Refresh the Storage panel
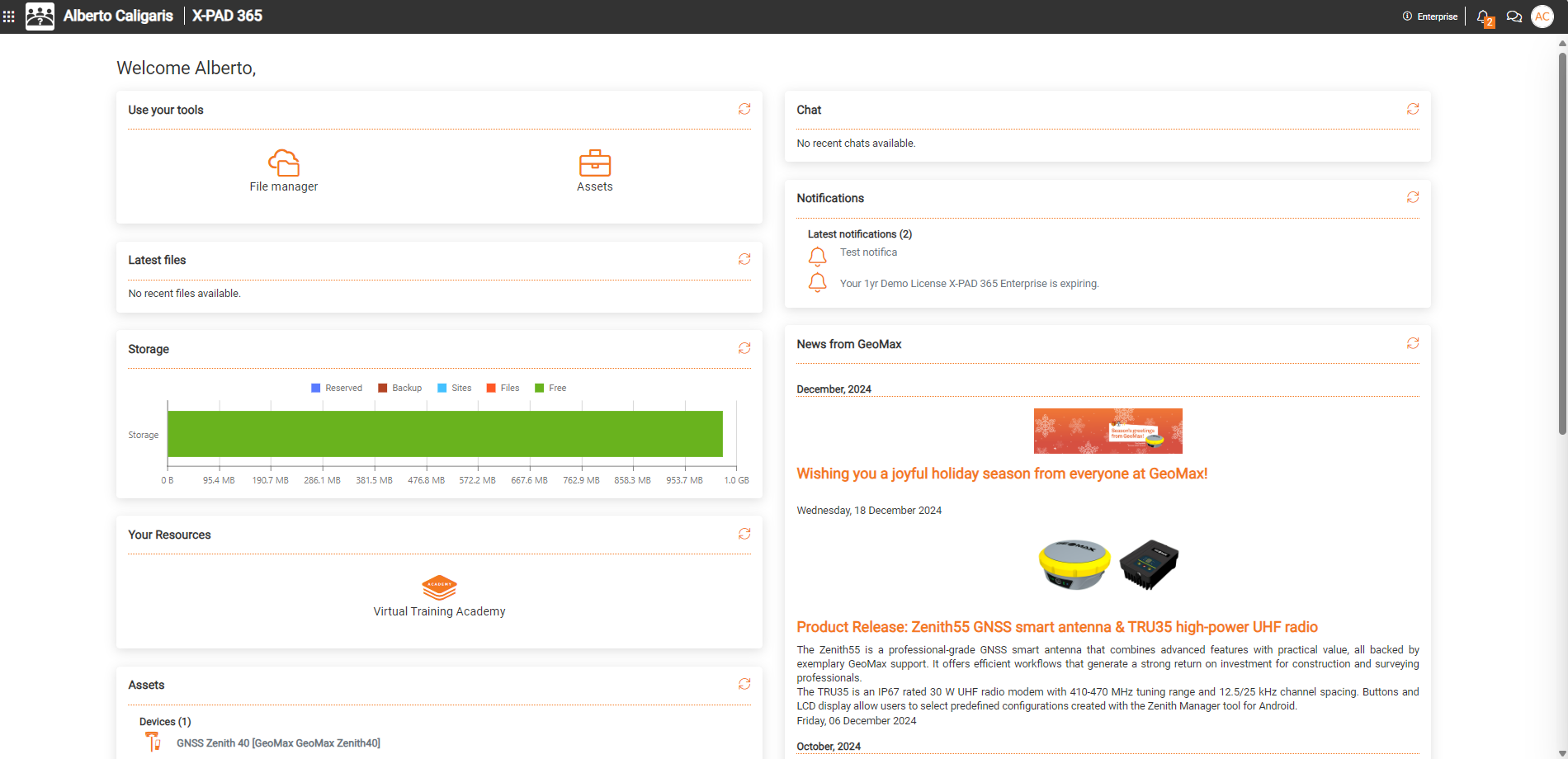This screenshot has width=1568, height=759. pos(744,348)
